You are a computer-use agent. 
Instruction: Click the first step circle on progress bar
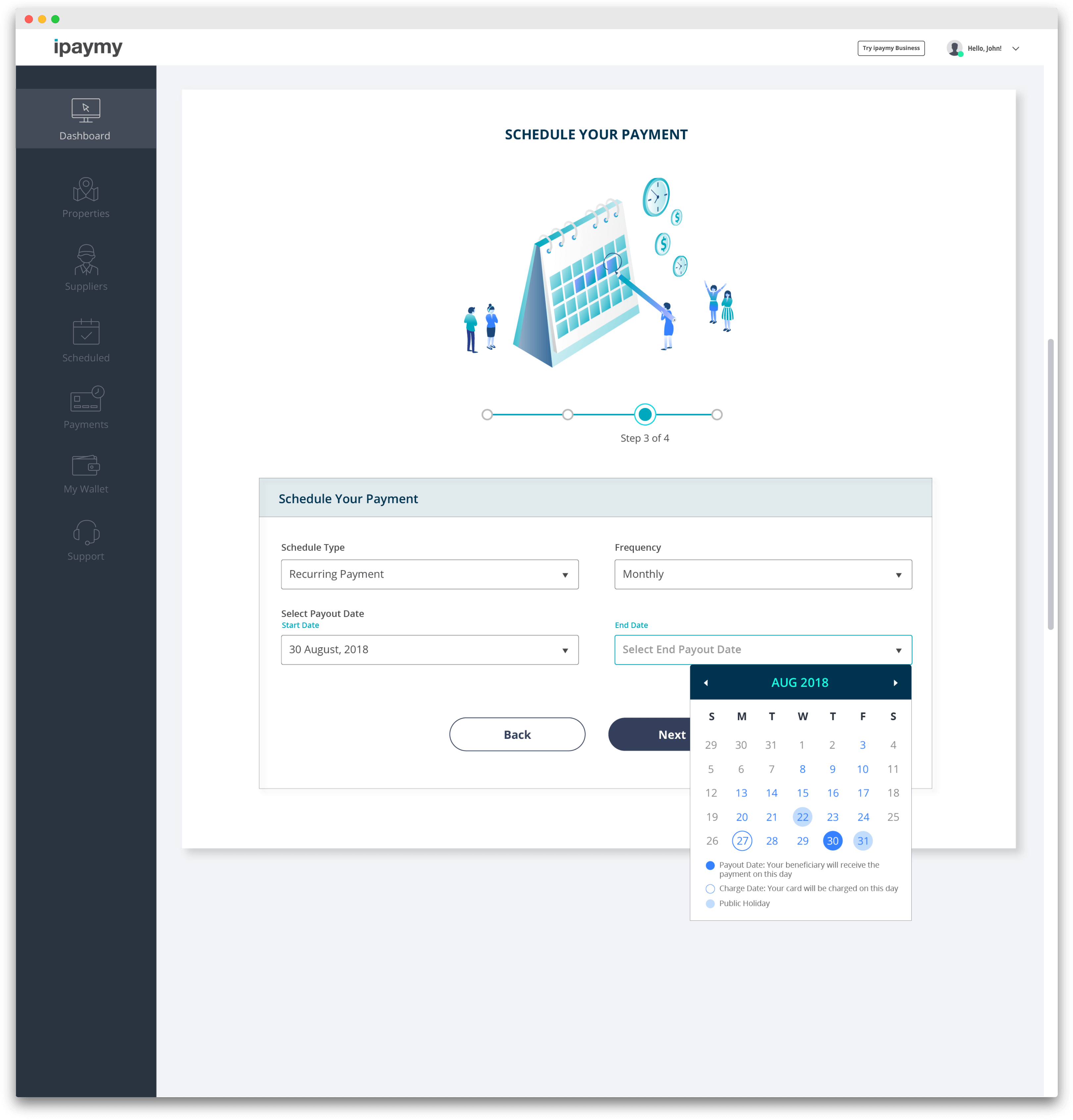click(x=487, y=414)
